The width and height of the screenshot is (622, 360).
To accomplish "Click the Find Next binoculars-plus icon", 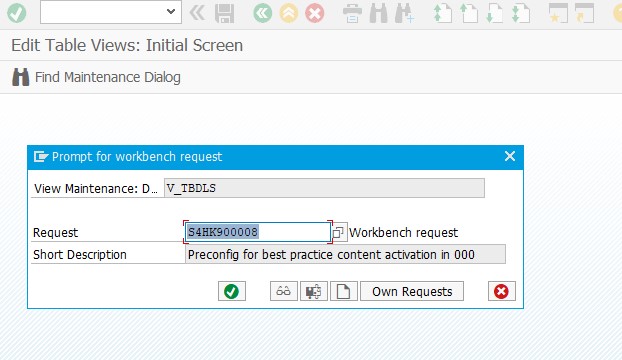I will tap(404, 13).
